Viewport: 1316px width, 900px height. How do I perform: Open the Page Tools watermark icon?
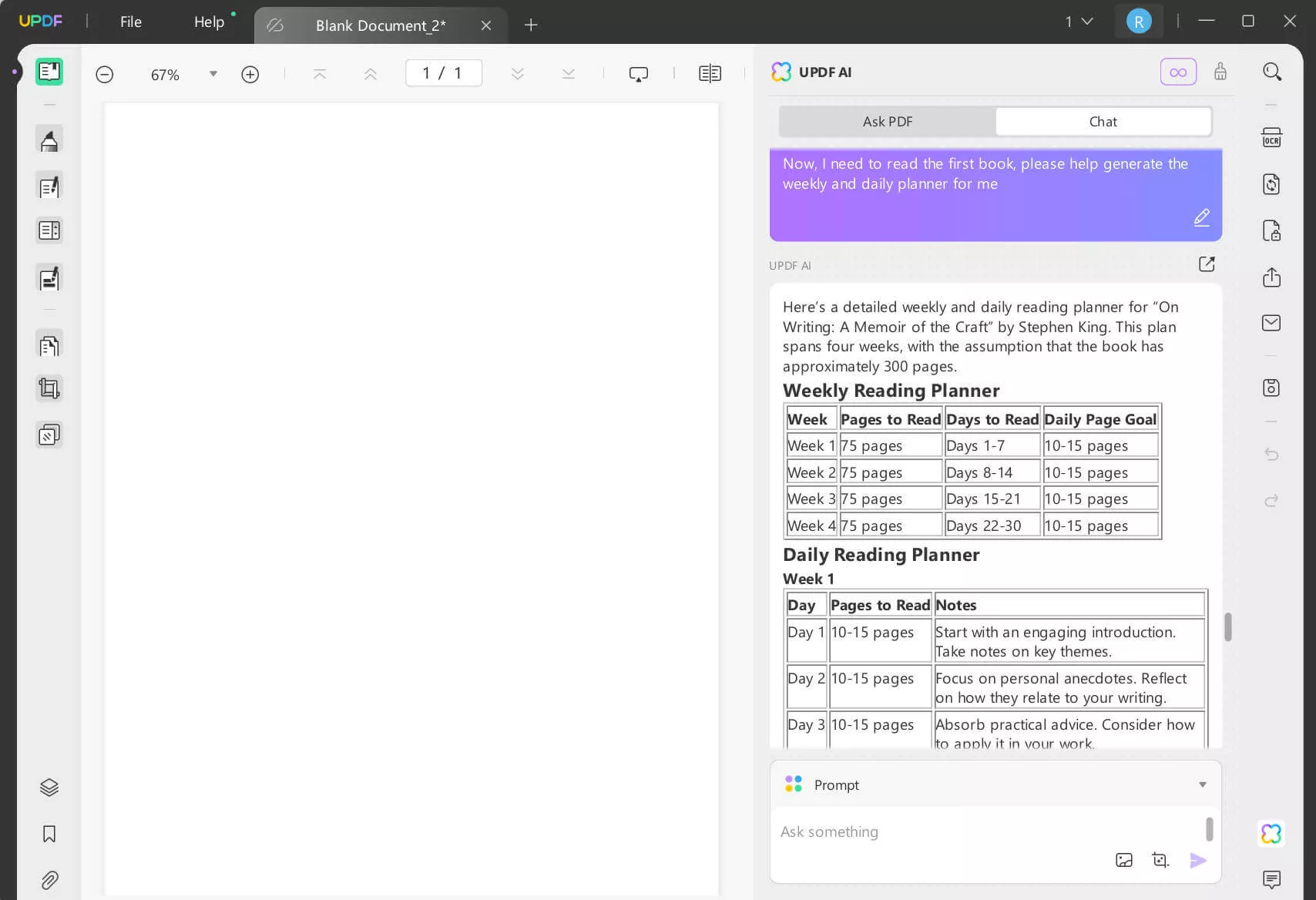coord(49,435)
